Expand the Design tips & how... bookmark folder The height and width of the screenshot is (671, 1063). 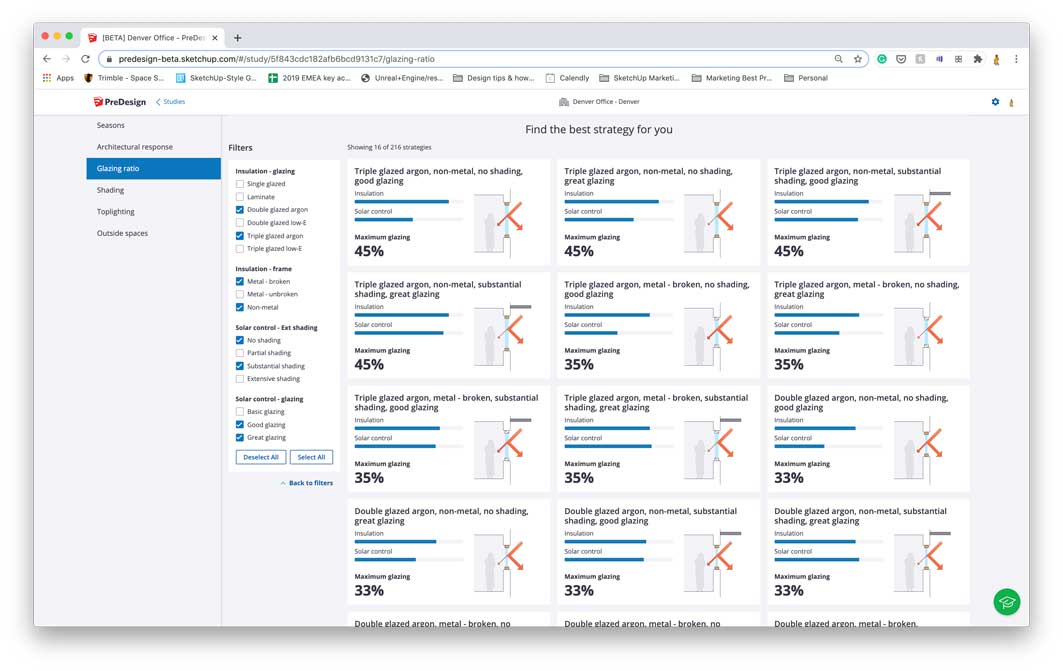(494, 78)
